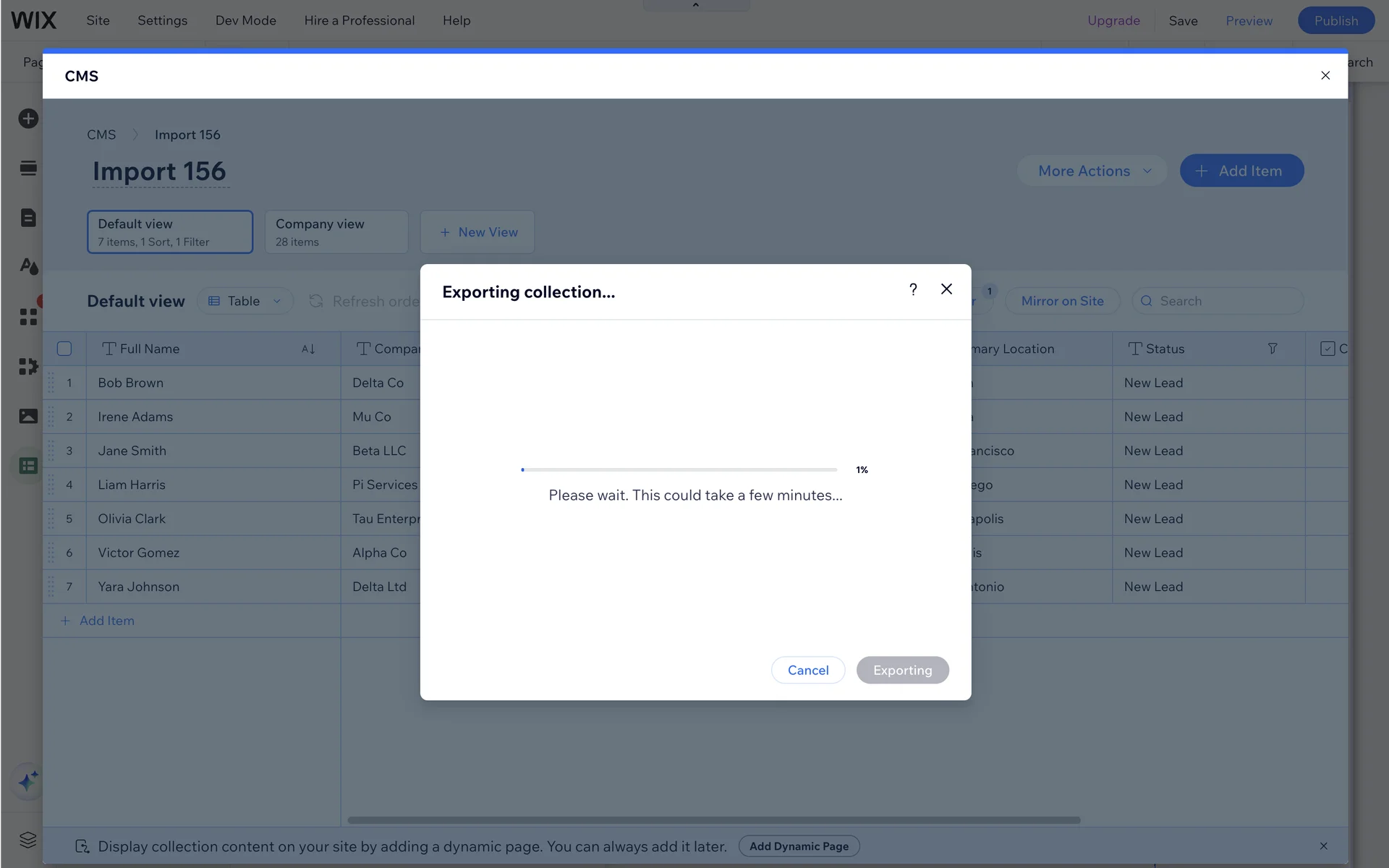Open the Add Apps grid icon
Viewport: 1389px width, 868px height.
click(x=28, y=317)
